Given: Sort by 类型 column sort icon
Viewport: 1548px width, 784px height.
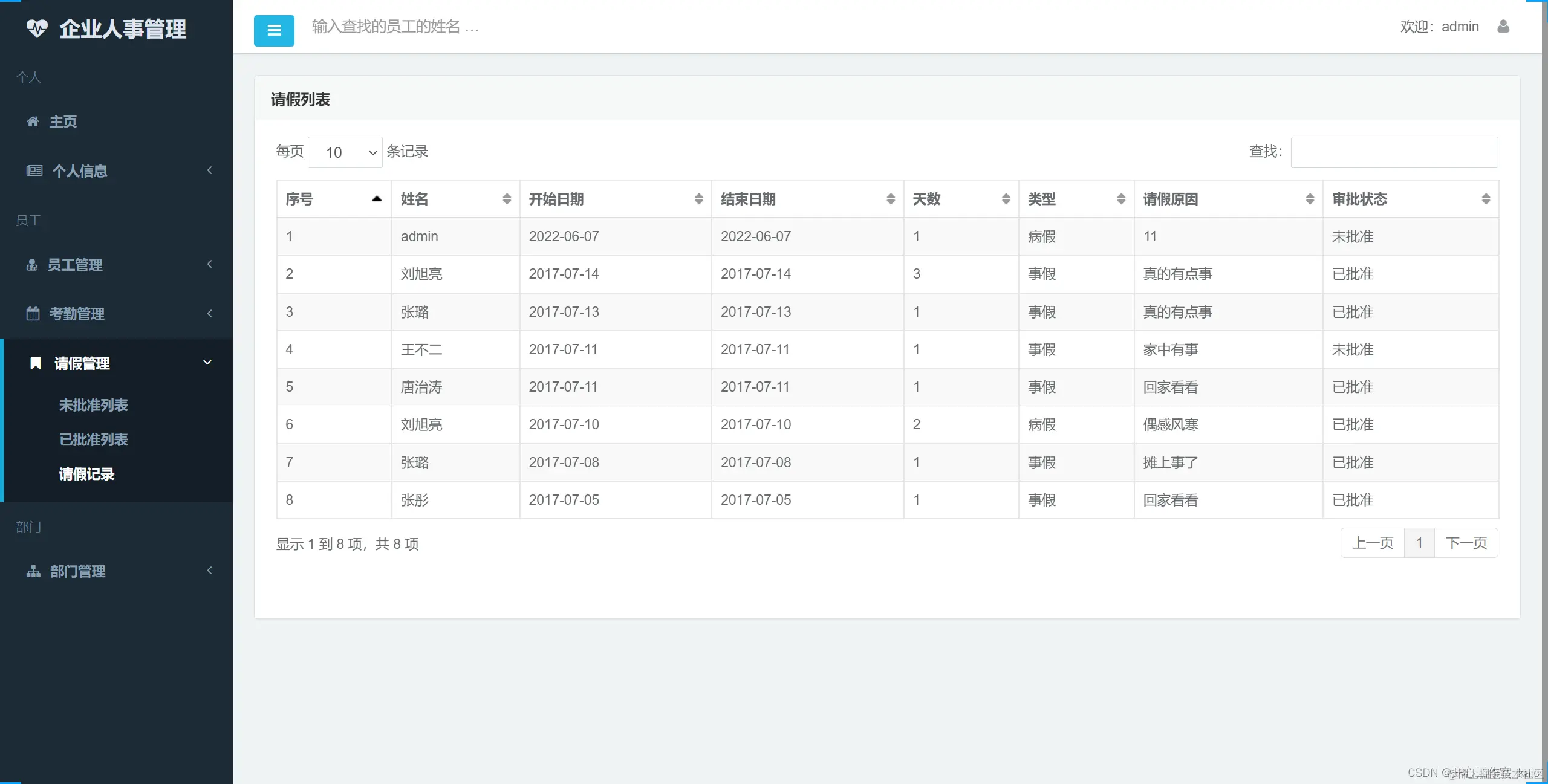Looking at the screenshot, I should 1120,199.
